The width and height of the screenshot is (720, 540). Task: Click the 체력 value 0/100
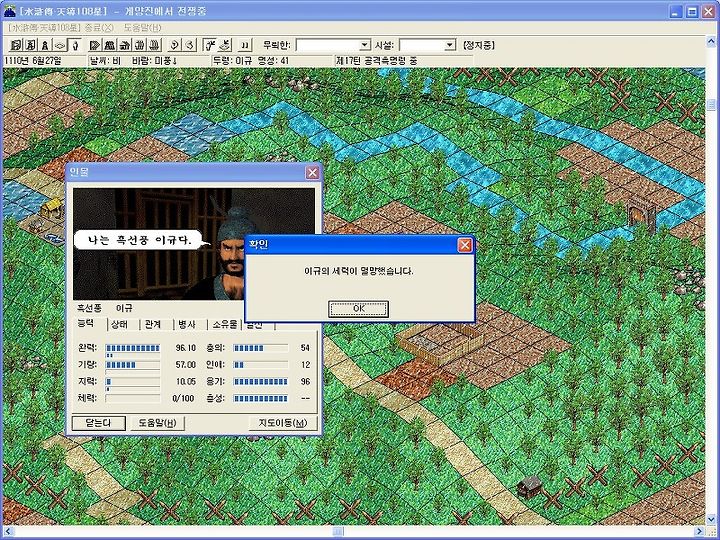click(x=183, y=398)
